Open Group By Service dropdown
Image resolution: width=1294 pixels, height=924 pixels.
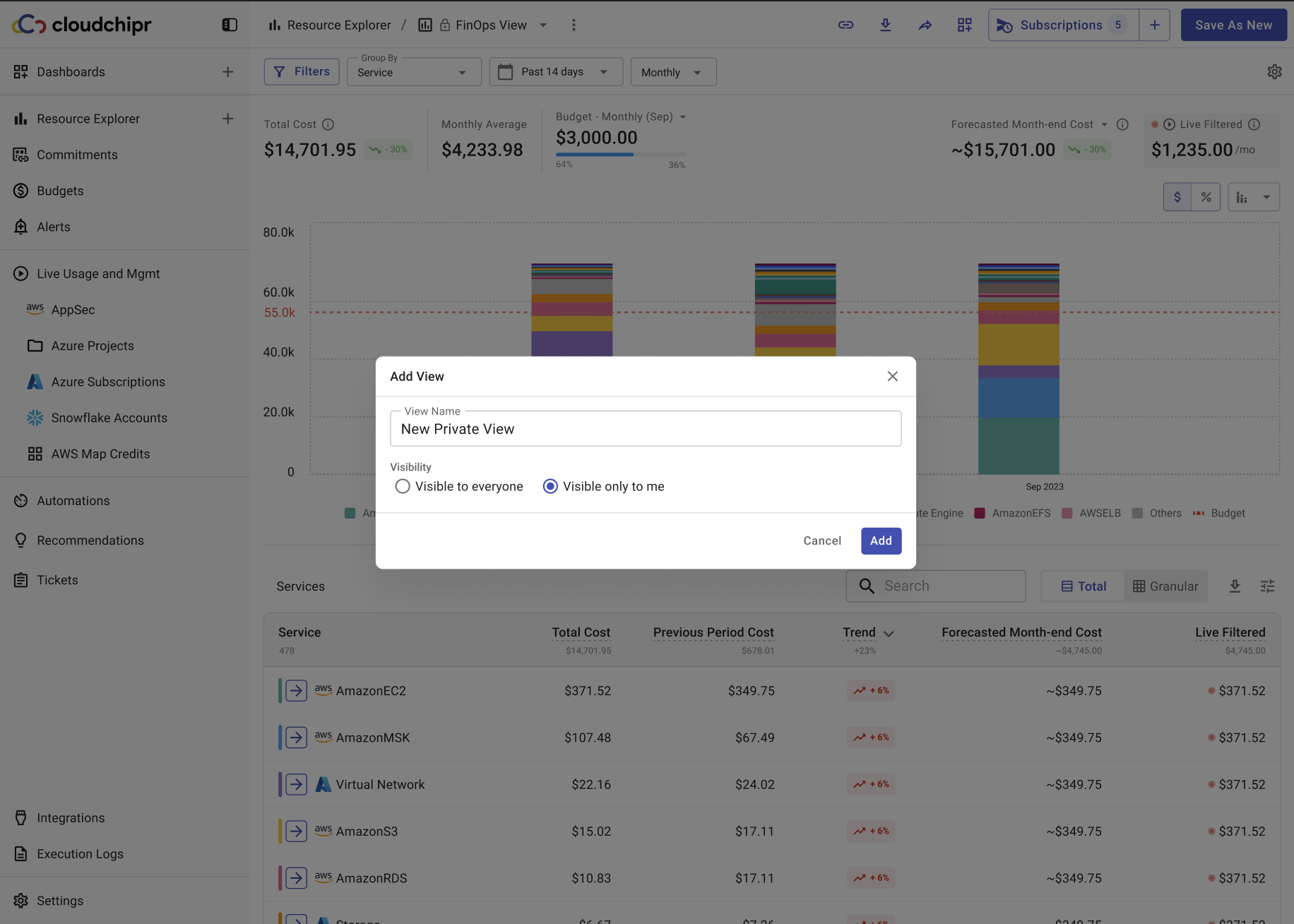[414, 72]
